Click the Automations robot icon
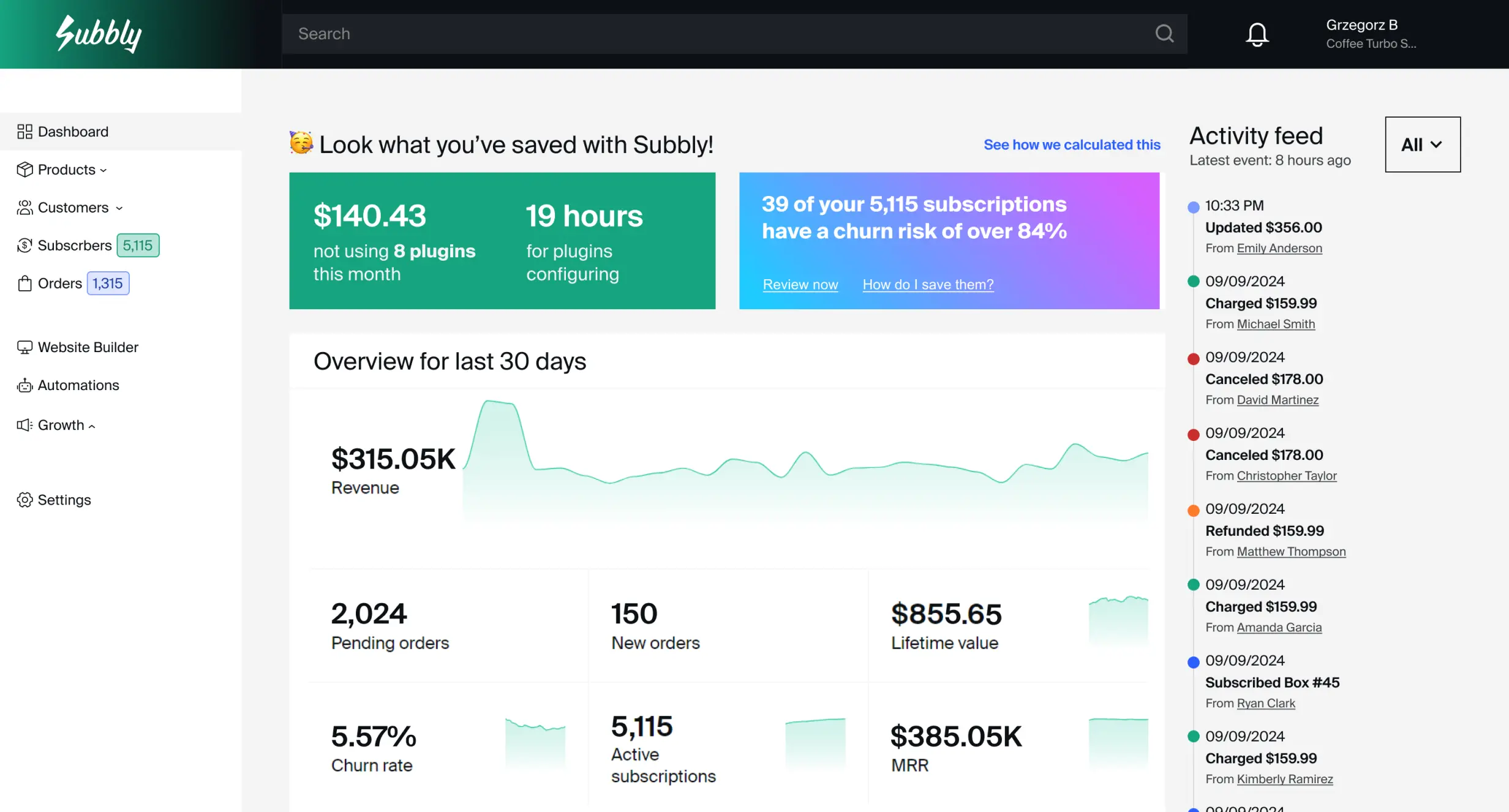 click(x=24, y=385)
